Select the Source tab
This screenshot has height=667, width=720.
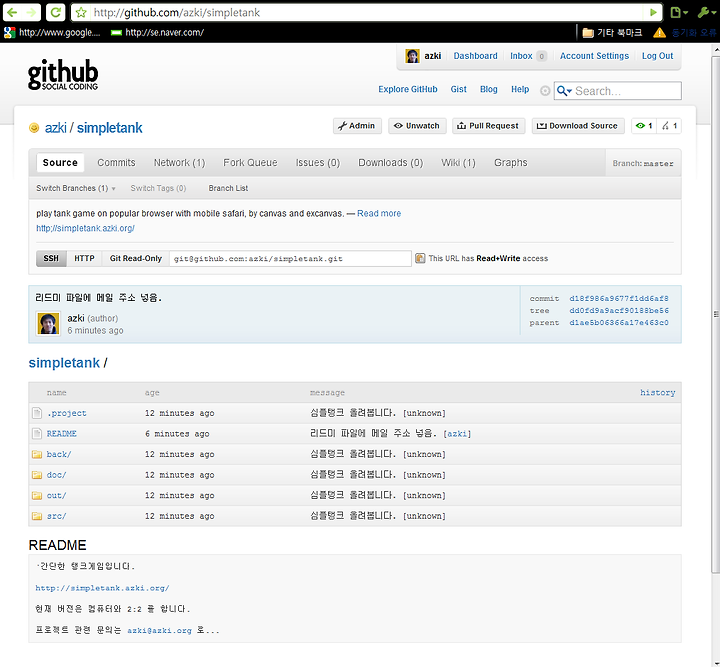[60, 163]
